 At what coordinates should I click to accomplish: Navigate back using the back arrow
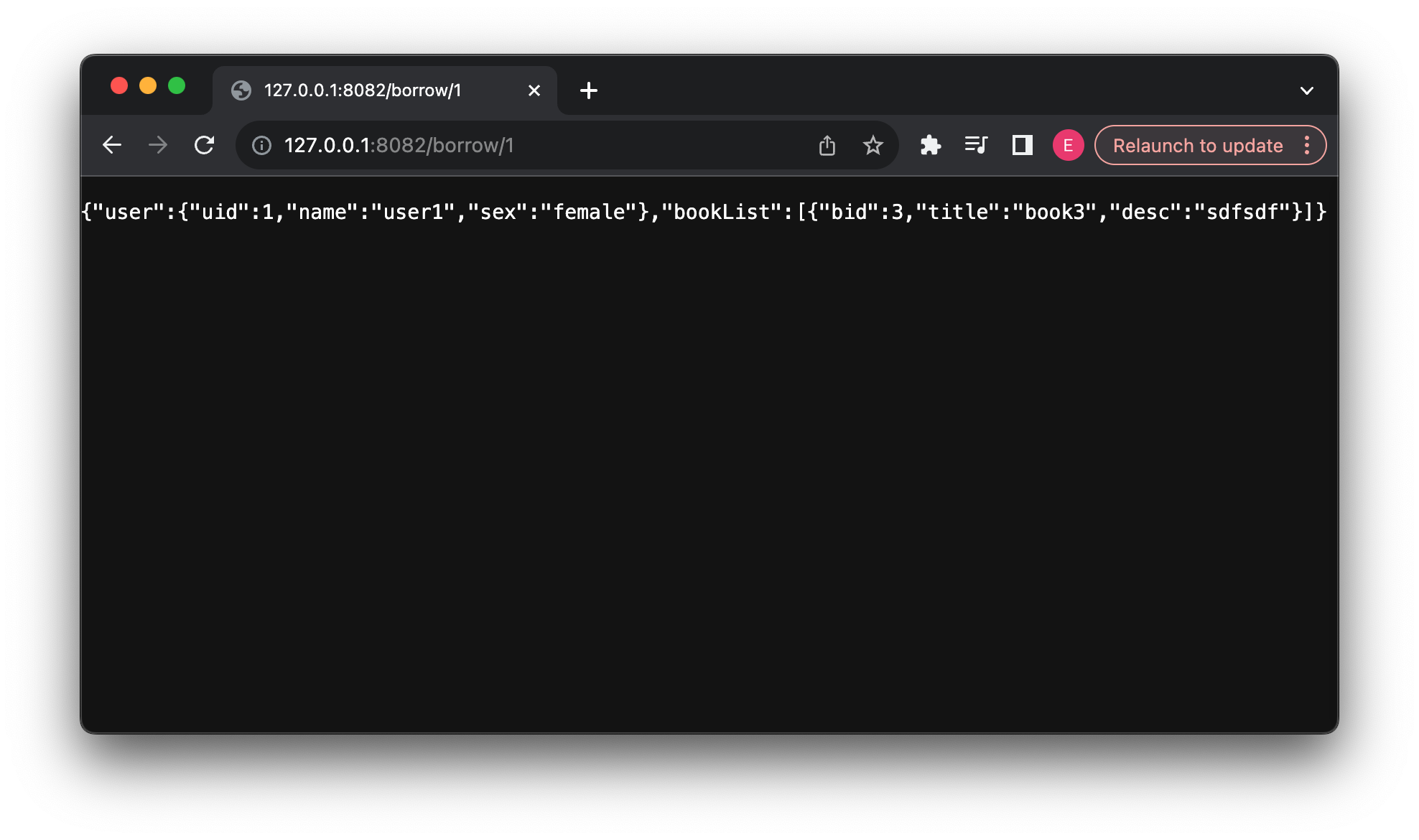112,144
